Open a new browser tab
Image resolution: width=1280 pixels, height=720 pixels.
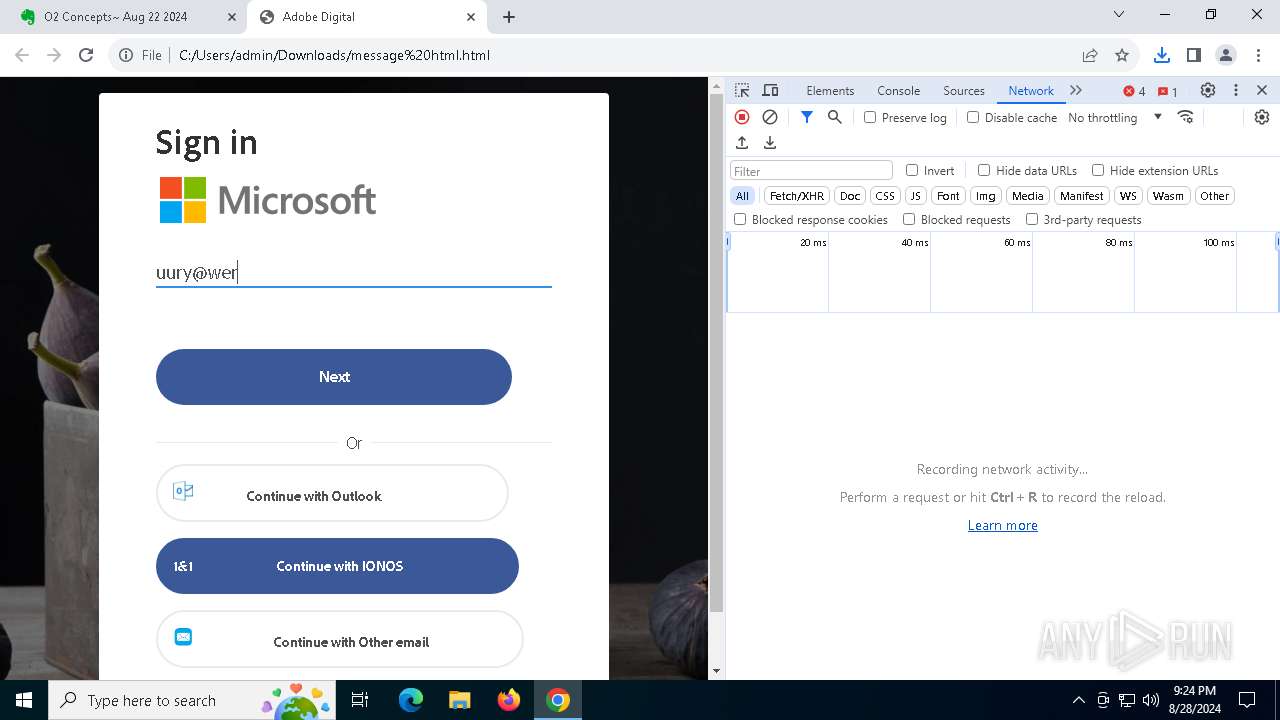tap(509, 17)
